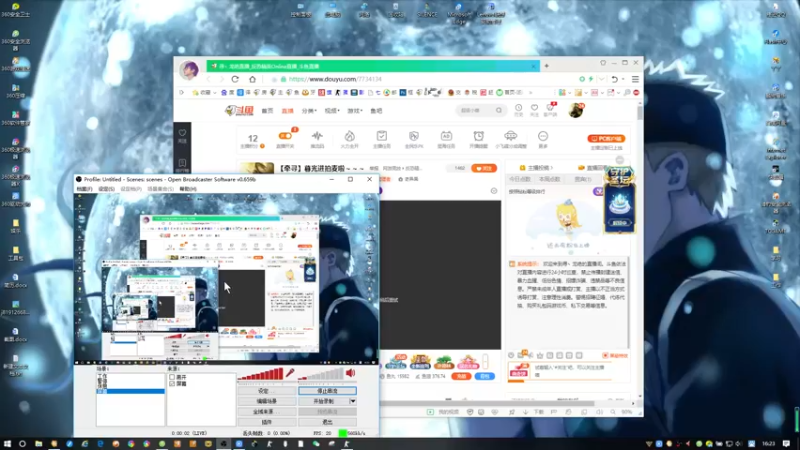800x450 pixels.
Task: Mute desktop audio via OBS speaker icon
Action: click(351, 373)
